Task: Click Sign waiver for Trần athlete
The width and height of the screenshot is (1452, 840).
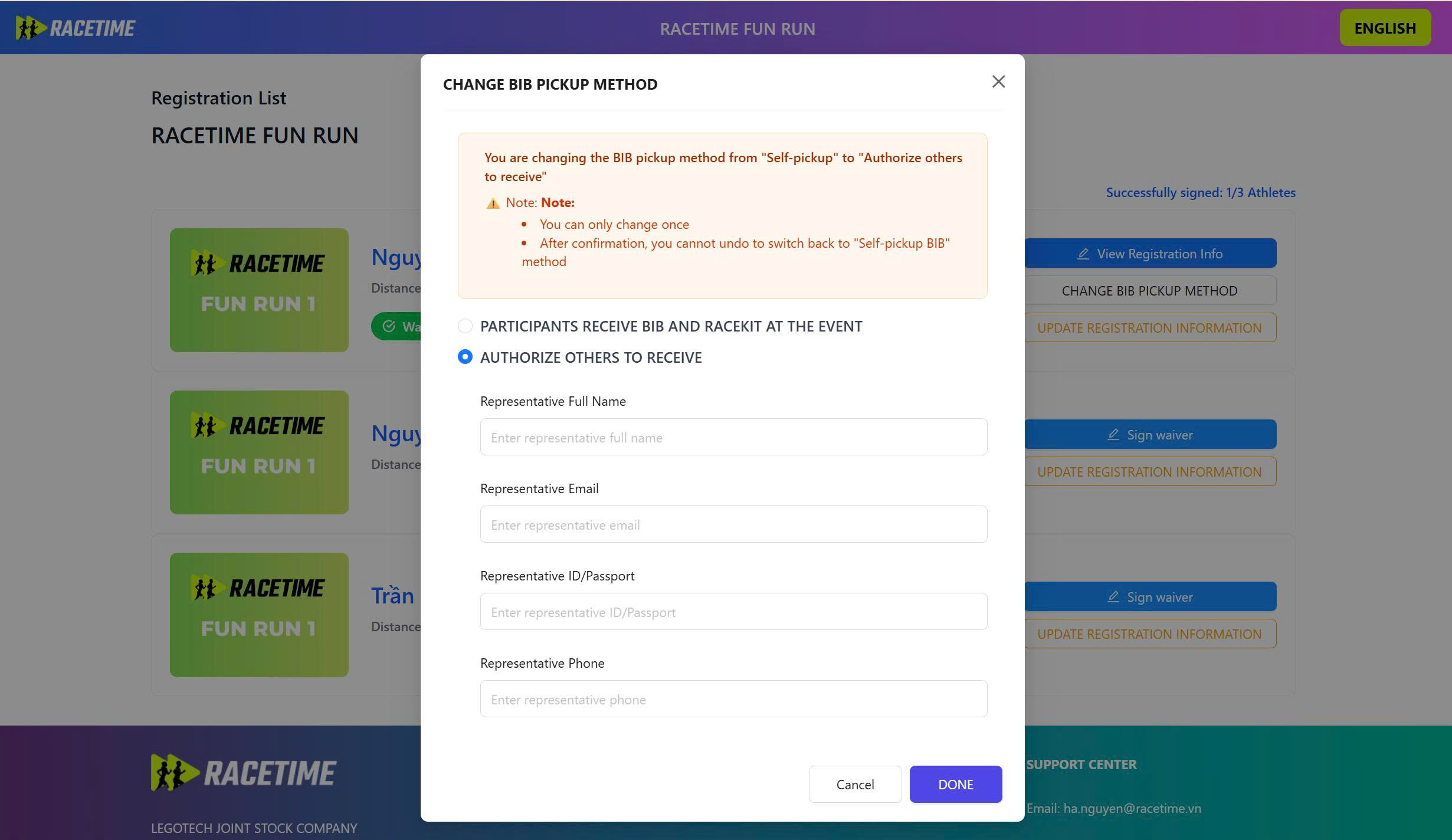Action: point(1151,597)
